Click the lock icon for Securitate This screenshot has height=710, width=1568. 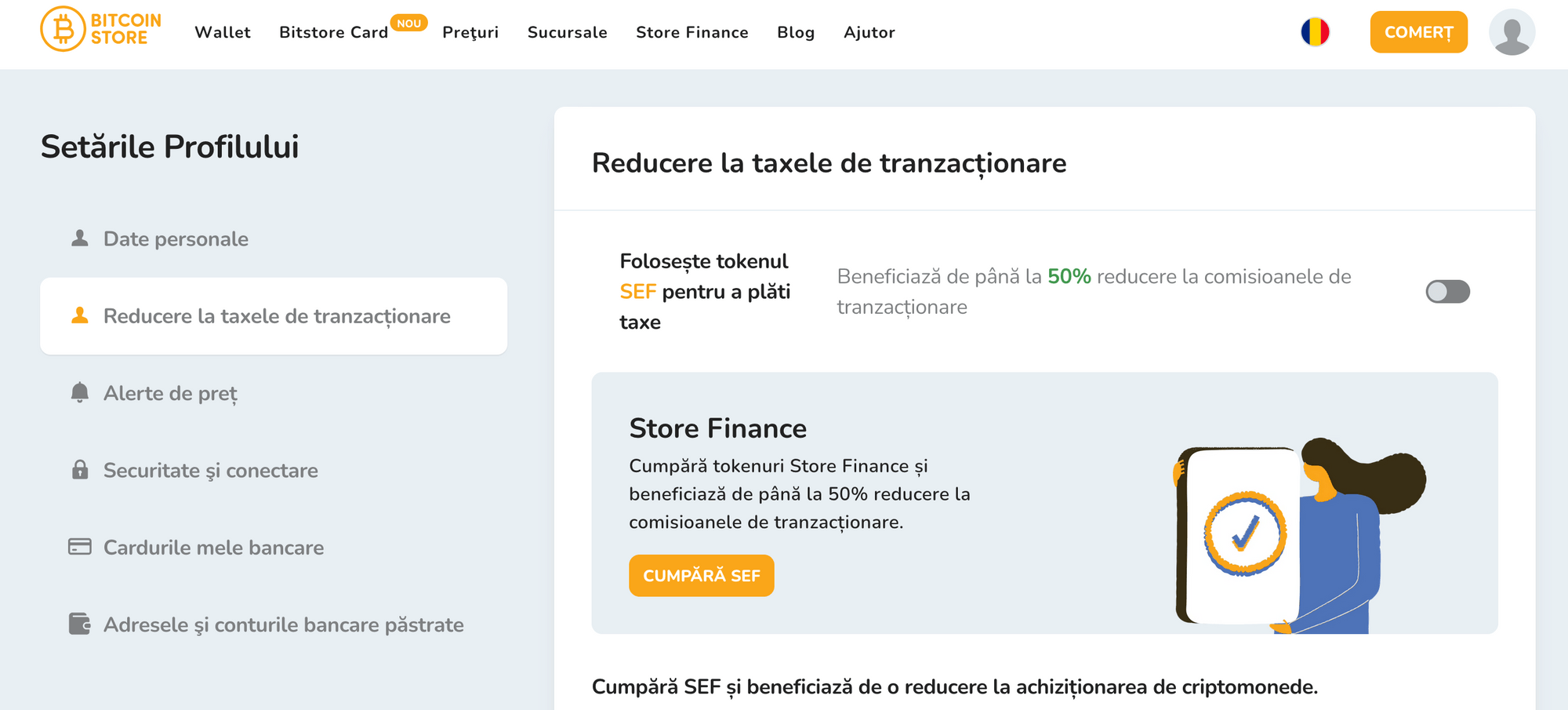tap(79, 470)
